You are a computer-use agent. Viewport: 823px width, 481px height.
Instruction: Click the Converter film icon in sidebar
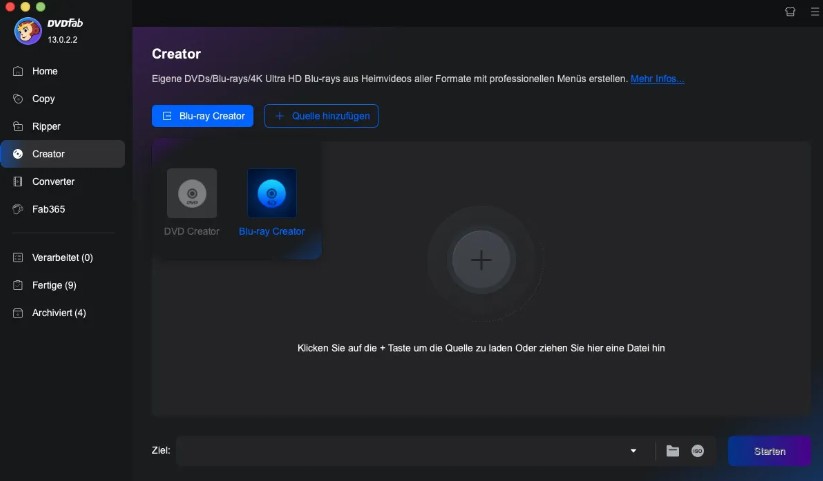(18, 182)
